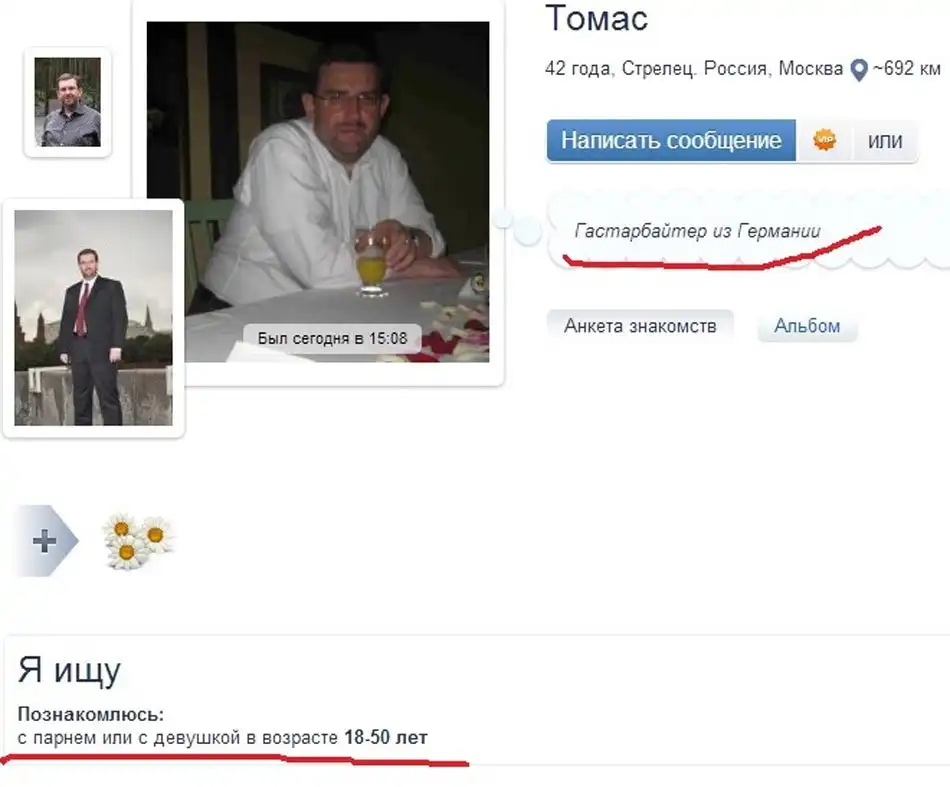The width and height of the screenshot is (950, 787).
Task: Click the 'или' button
Action: (885, 141)
